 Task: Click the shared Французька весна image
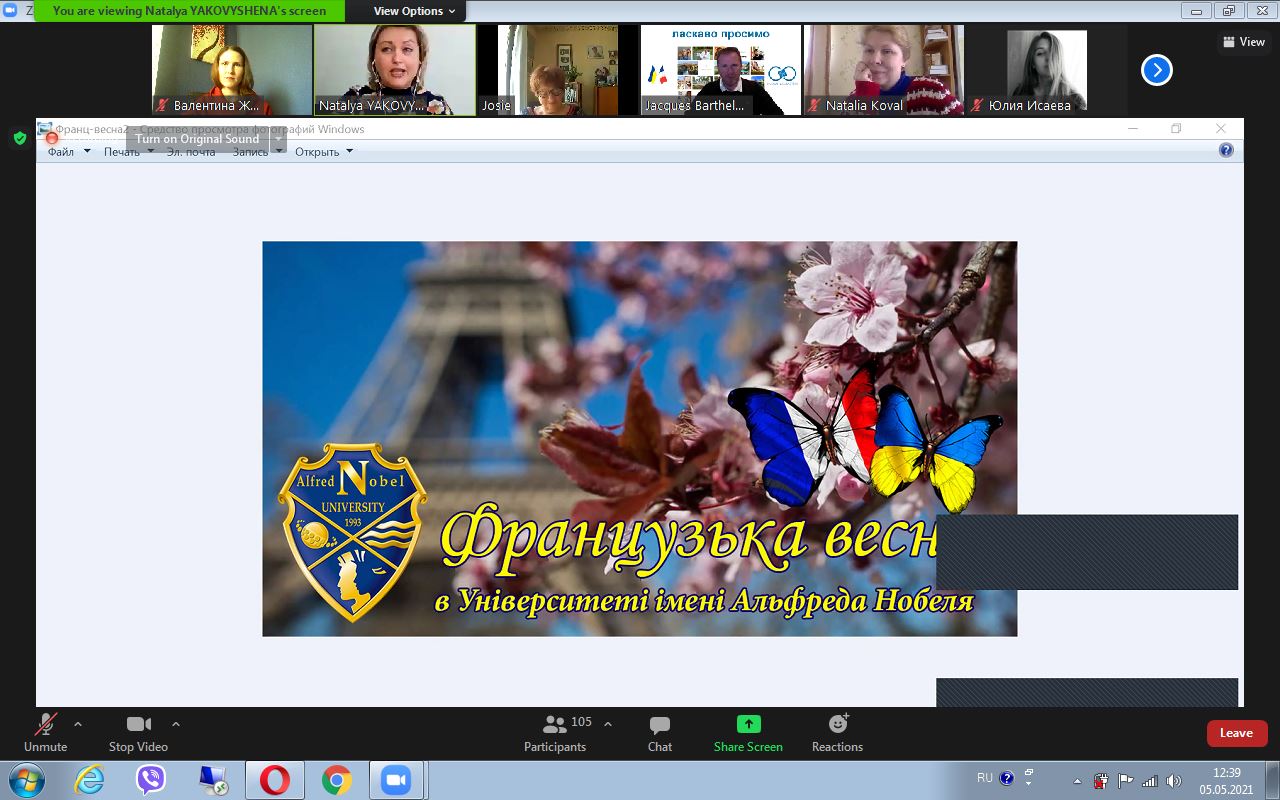[x=640, y=439]
